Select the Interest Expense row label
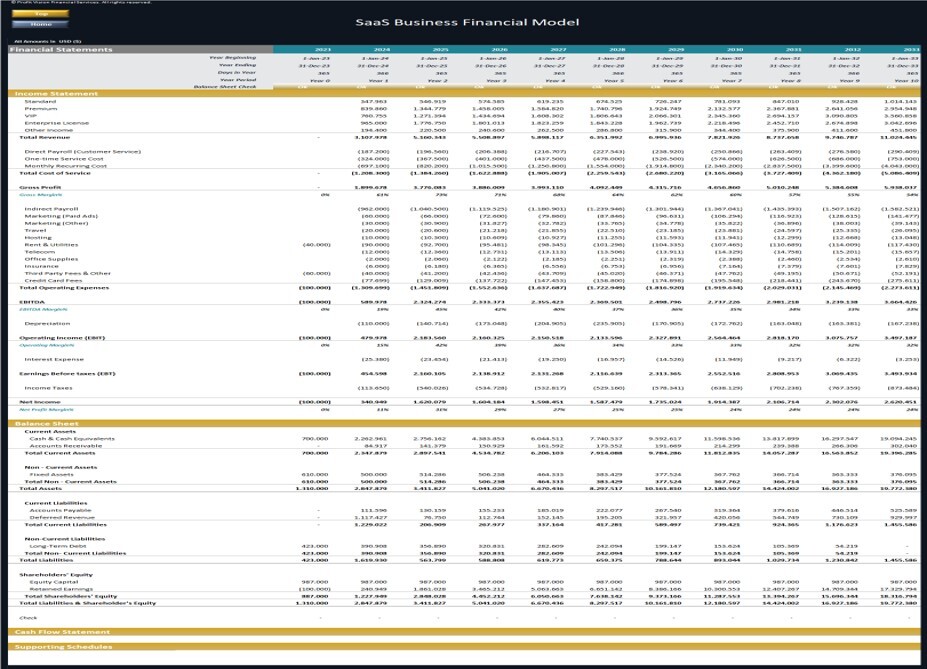927x669 pixels. click(x=54, y=359)
